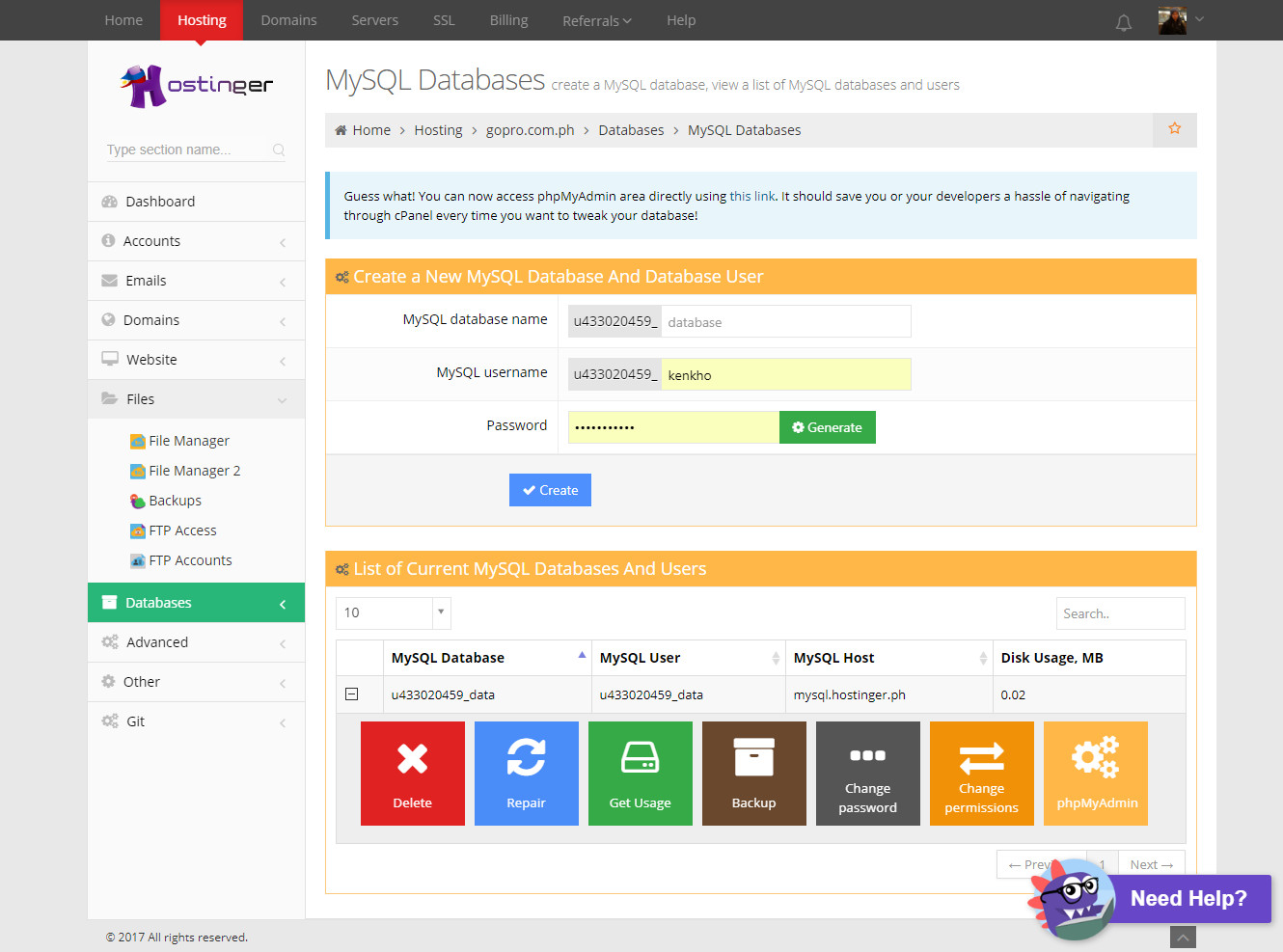The width and height of the screenshot is (1283, 952).
Task: Open the Help top tab
Action: click(681, 20)
